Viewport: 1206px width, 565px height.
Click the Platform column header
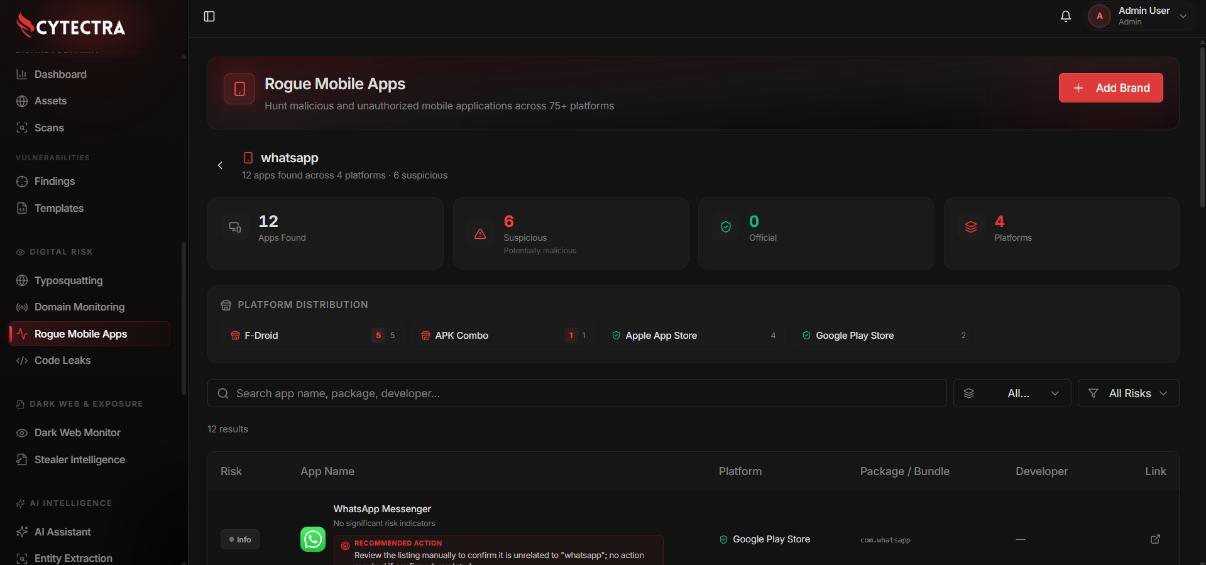(x=740, y=471)
